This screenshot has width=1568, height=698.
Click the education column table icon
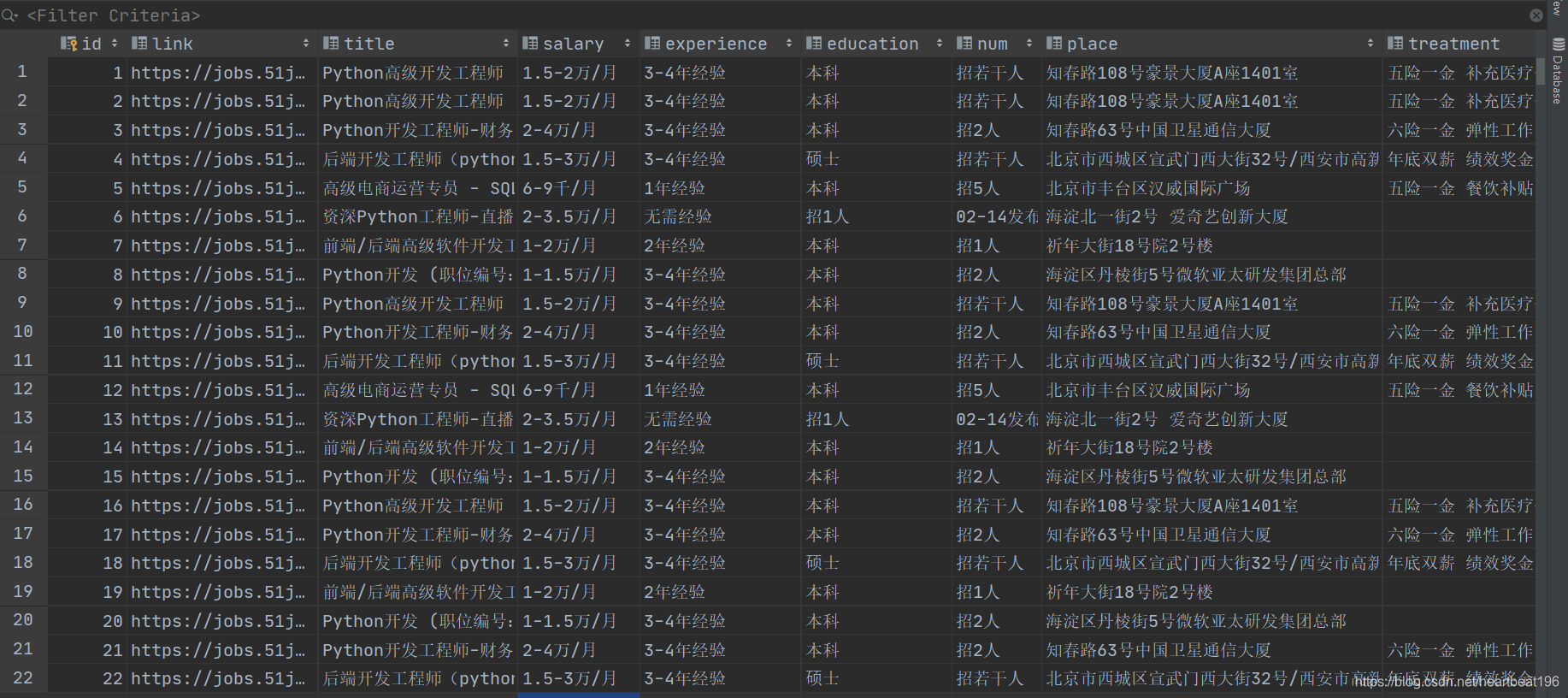tap(814, 43)
